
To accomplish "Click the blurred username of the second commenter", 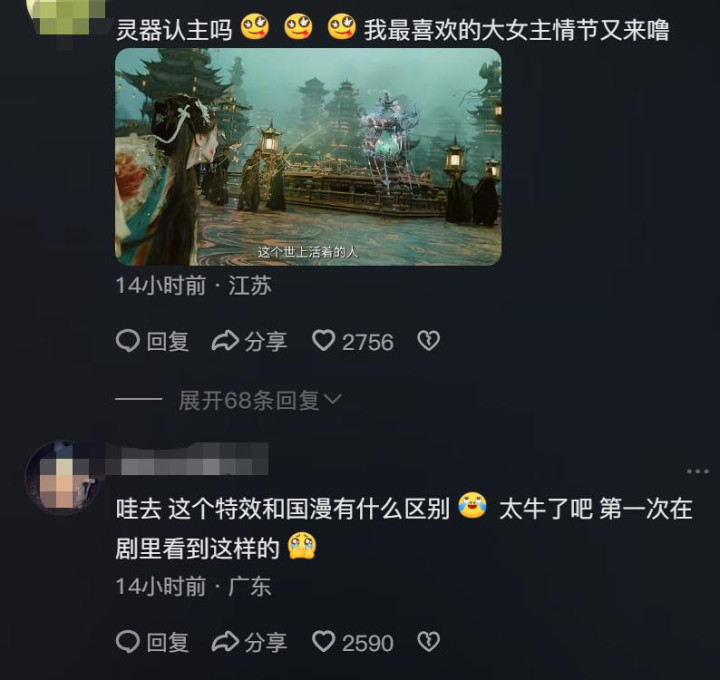I will pos(187,459).
